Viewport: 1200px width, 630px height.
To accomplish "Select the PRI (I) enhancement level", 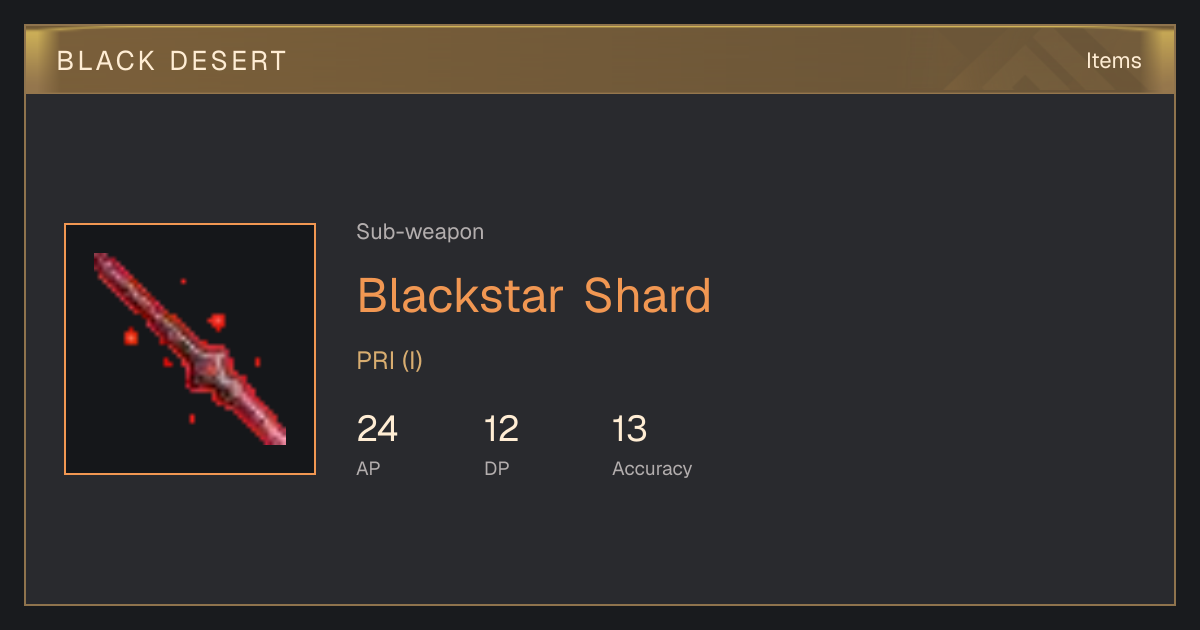I will pos(390,361).
